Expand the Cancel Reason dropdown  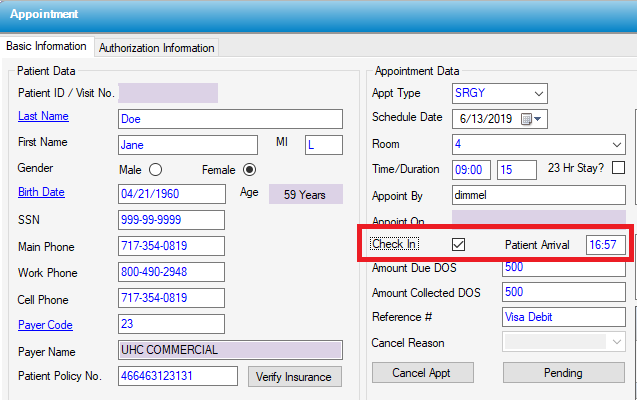pos(617,342)
